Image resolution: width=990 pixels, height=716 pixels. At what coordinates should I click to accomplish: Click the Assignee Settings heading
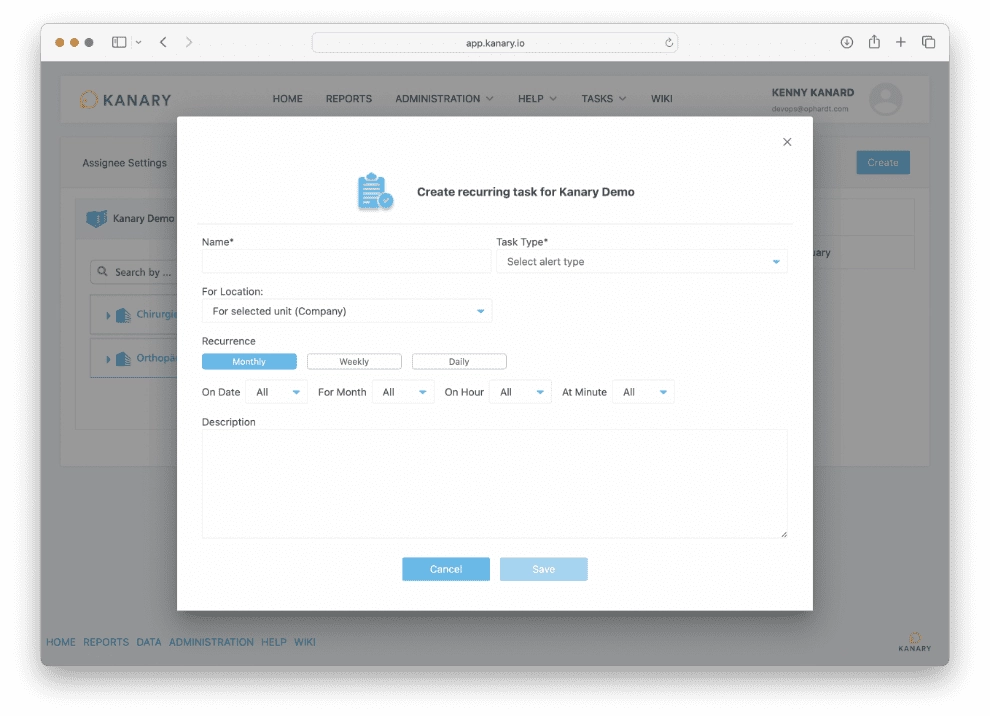click(x=124, y=163)
